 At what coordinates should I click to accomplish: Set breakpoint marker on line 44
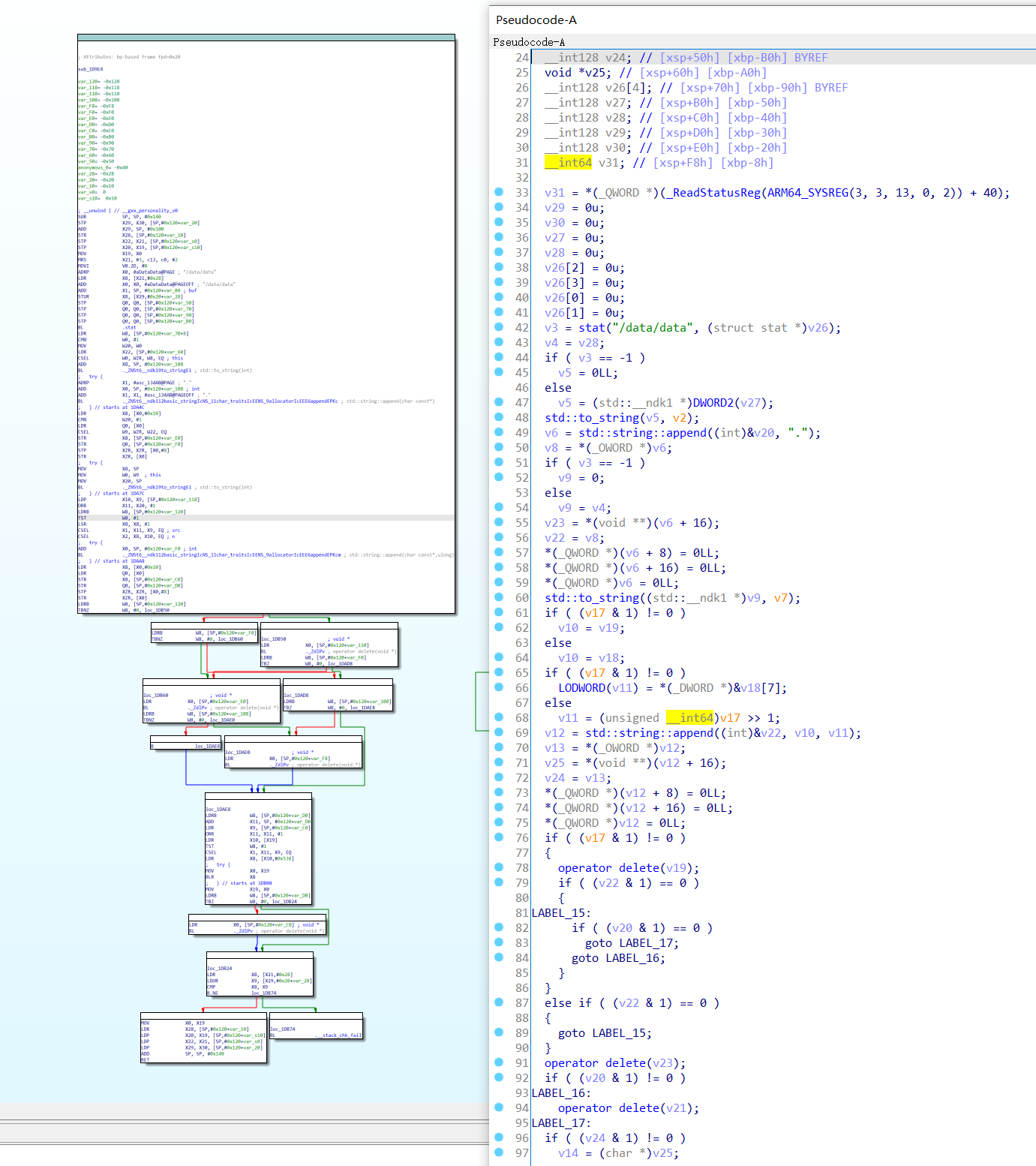coord(499,357)
